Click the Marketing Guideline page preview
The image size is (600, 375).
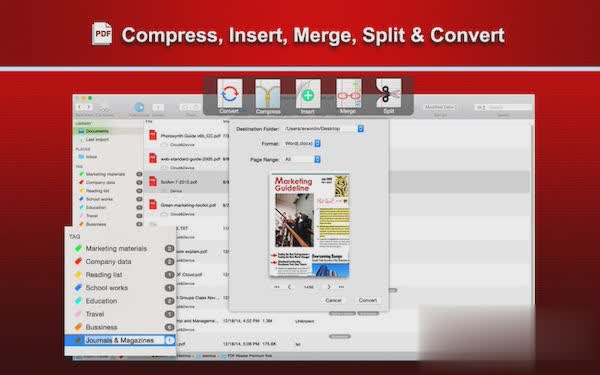click(x=310, y=225)
